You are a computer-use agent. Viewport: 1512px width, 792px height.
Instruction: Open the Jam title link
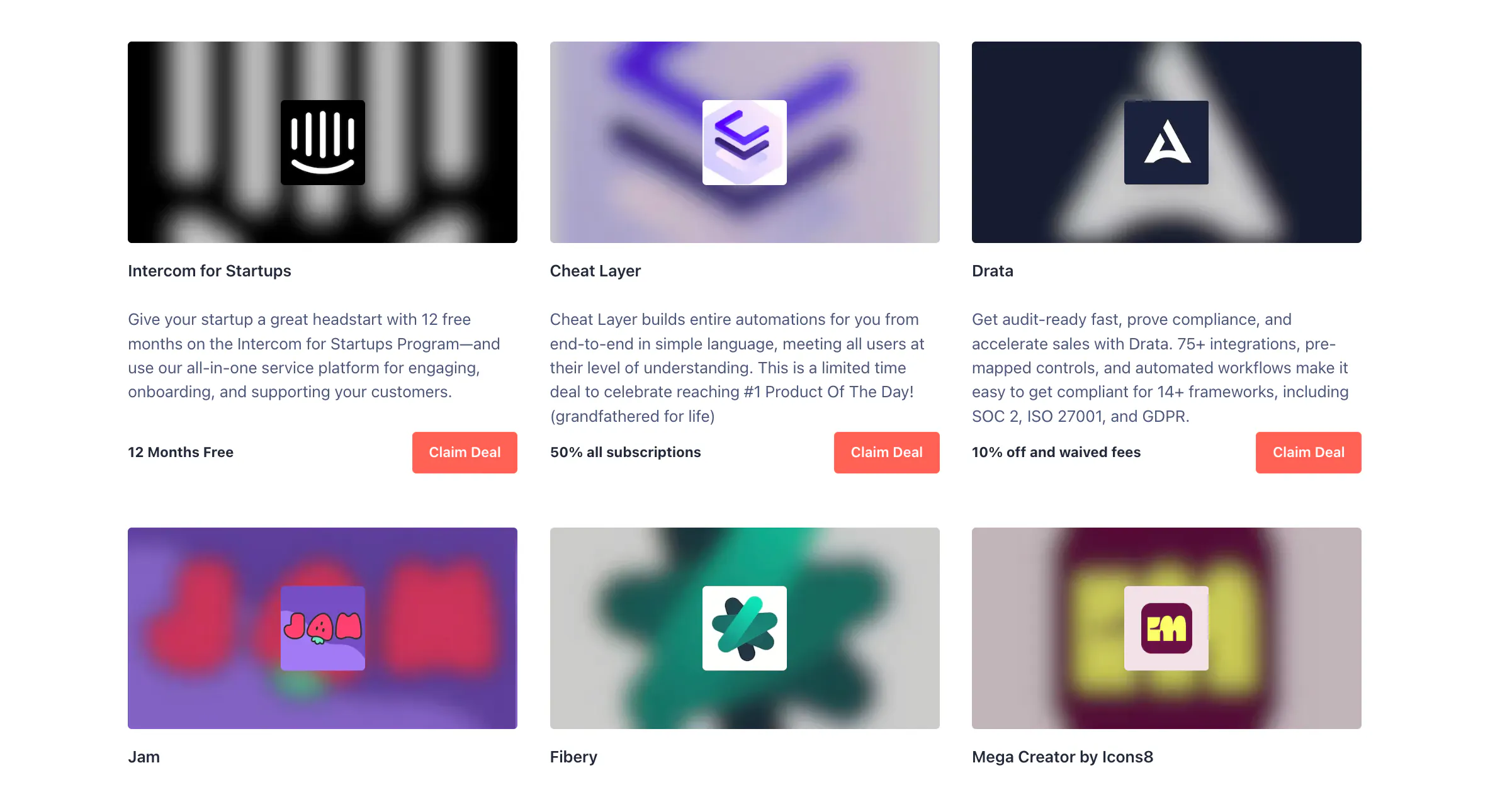click(x=144, y=757)
